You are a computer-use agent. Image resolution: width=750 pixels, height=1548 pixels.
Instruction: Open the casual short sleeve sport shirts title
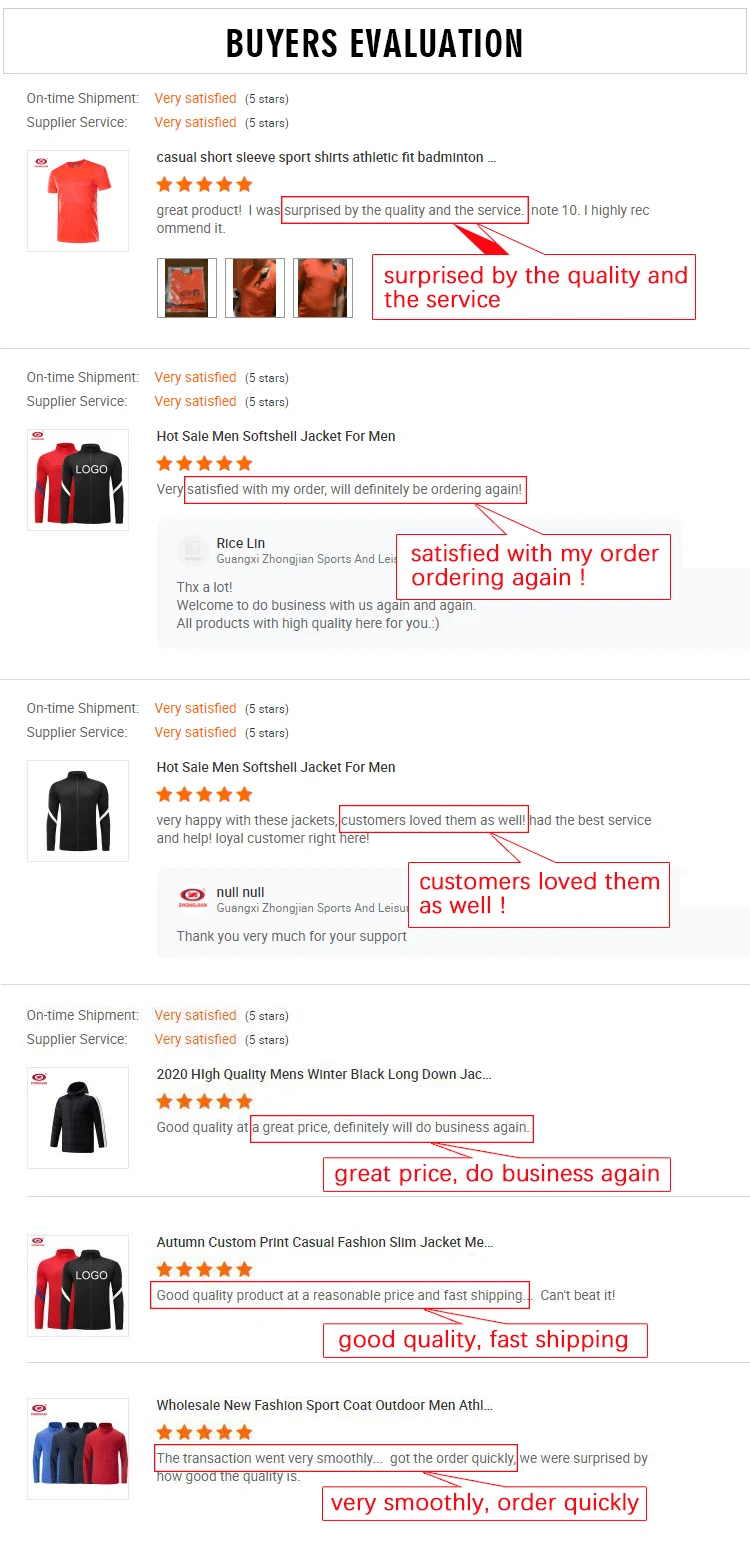click(x=326, y=157)
